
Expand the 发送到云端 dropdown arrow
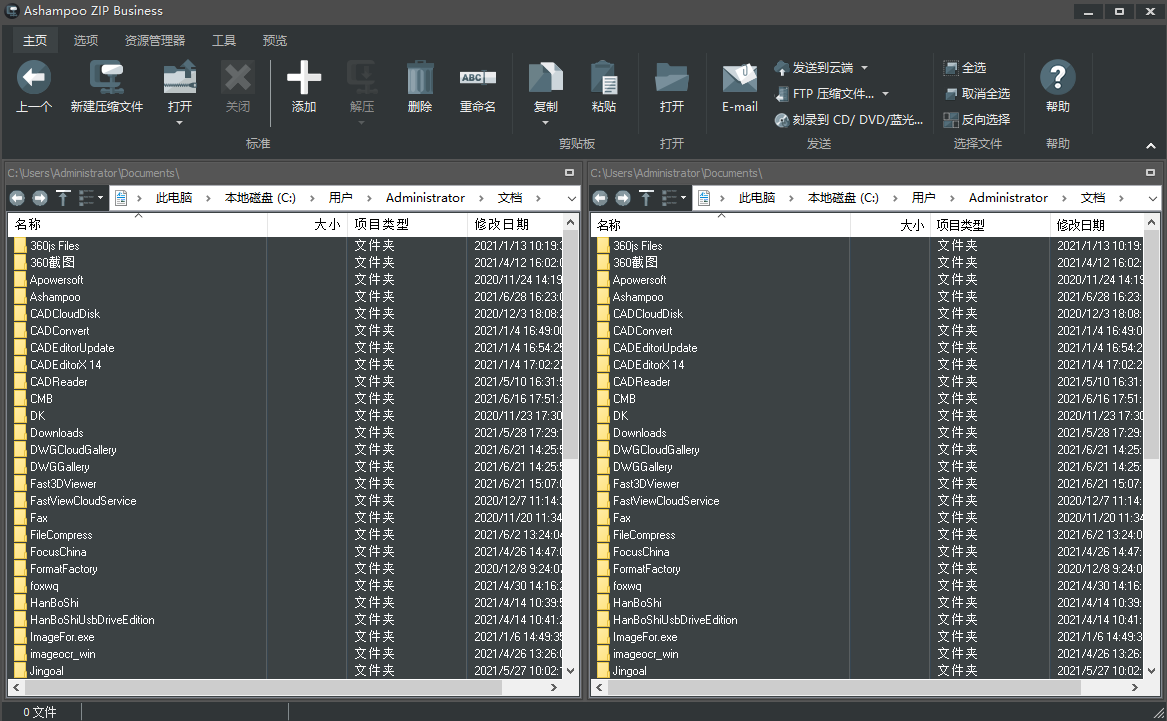[x=864, y=68]
